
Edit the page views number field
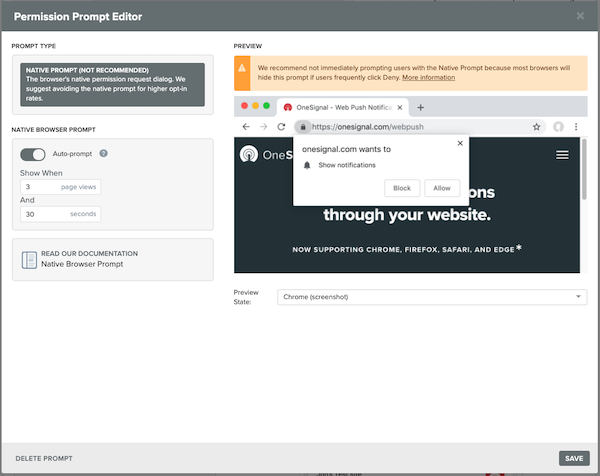coord(60,187)
